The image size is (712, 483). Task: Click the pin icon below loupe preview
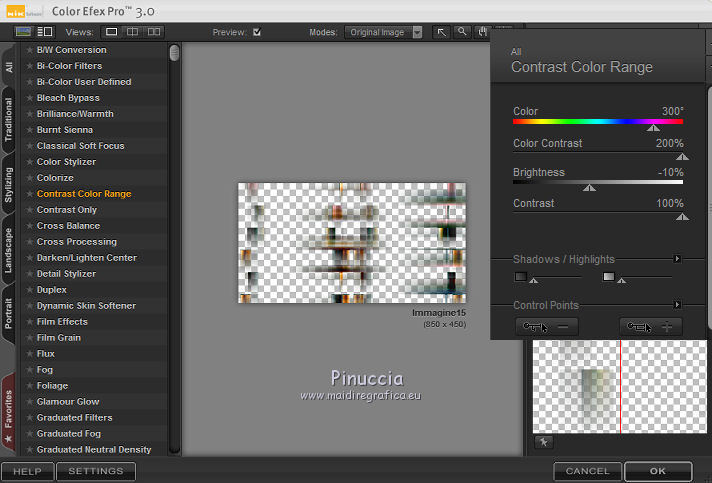pyautogui.click(x=544, y=441)
